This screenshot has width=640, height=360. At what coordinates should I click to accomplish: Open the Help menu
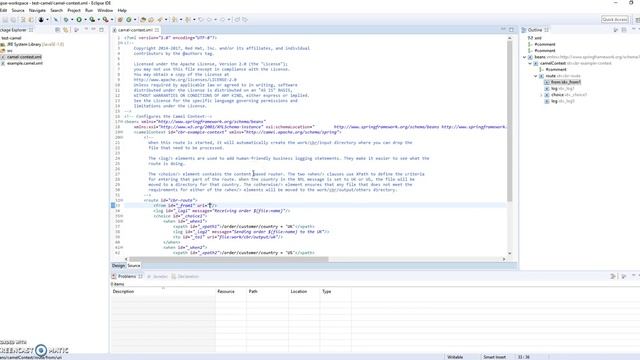click(x=122, y=10)
